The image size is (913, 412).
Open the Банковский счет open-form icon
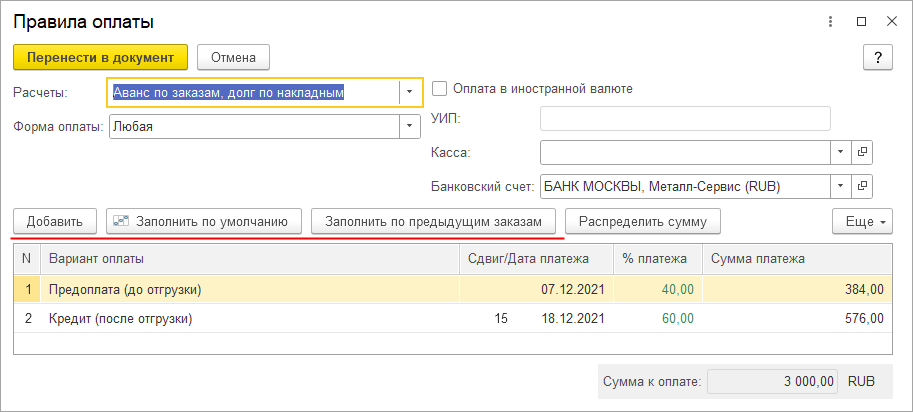tap(861, 186)
